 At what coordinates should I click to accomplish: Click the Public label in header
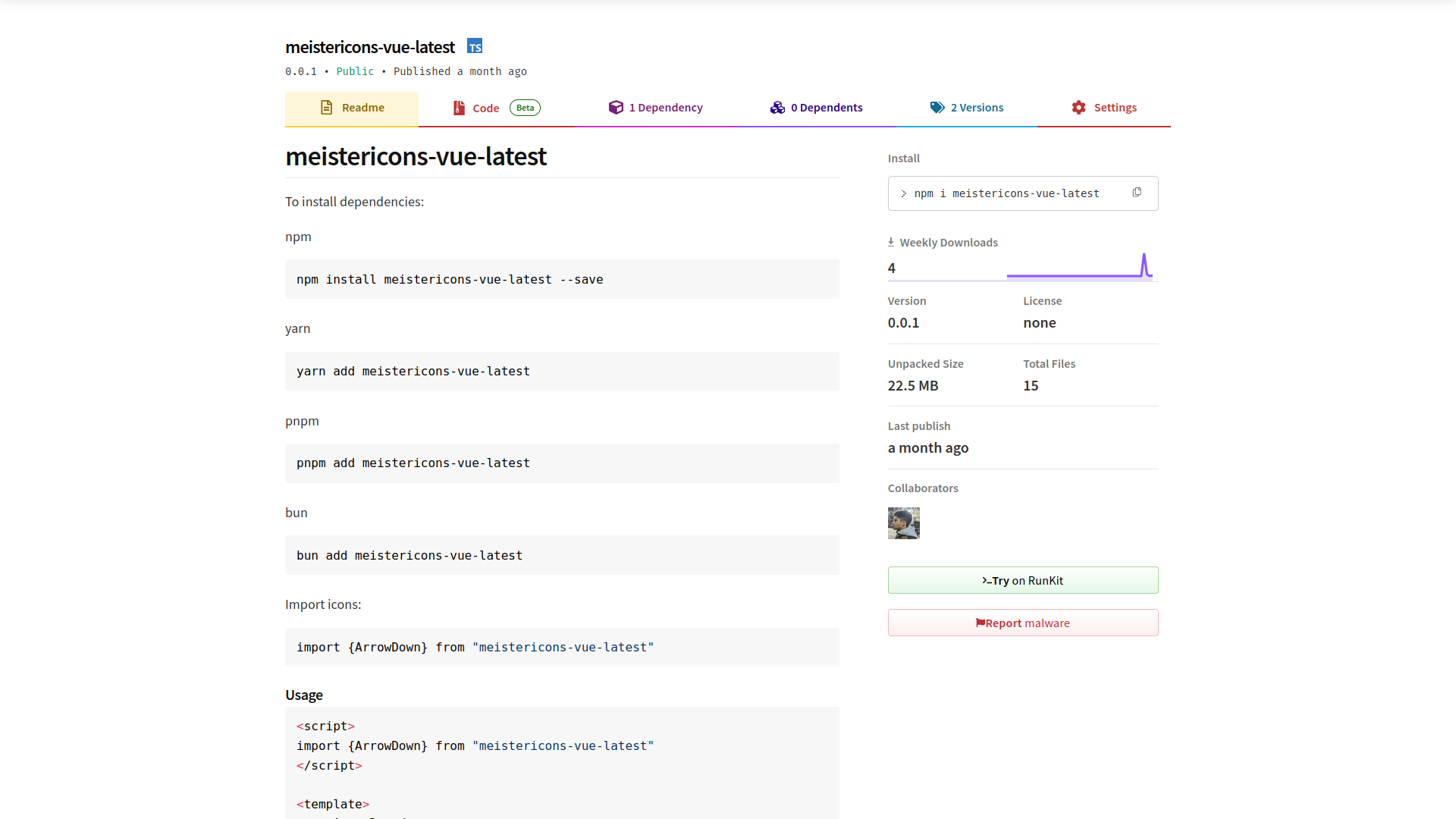coord(355,71)
